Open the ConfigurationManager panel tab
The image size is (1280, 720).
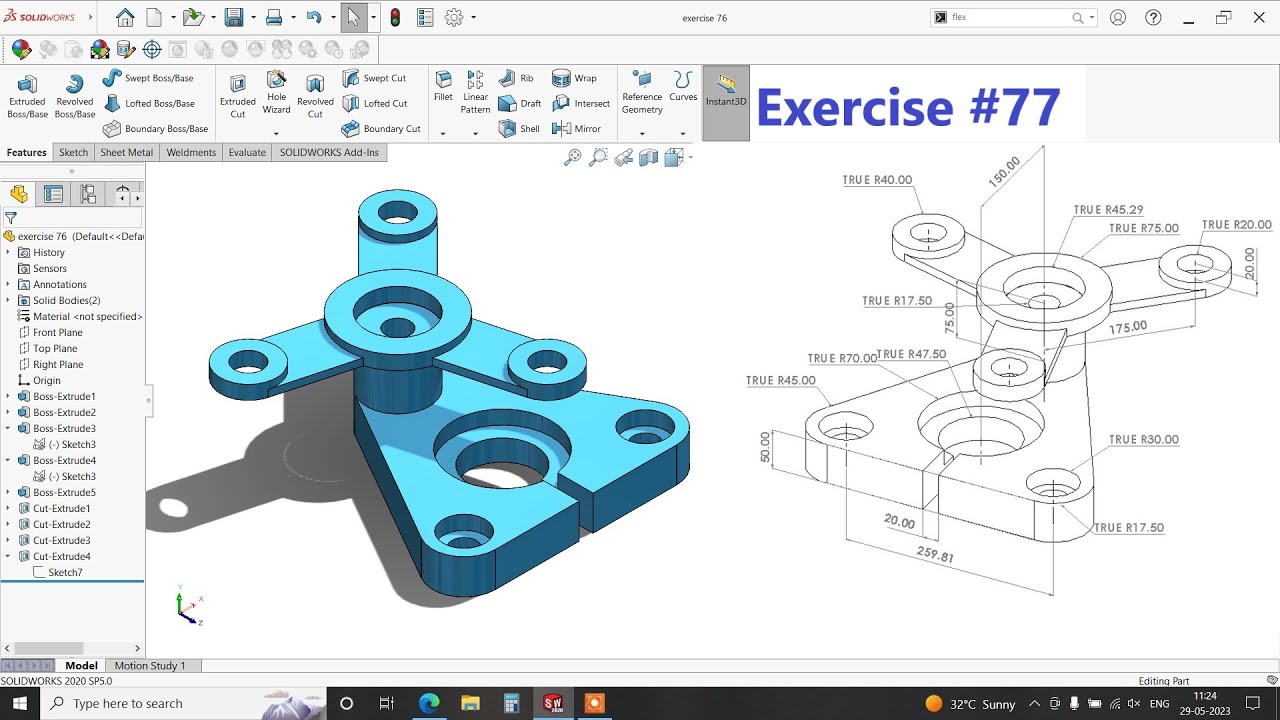(x=88, y=194)
